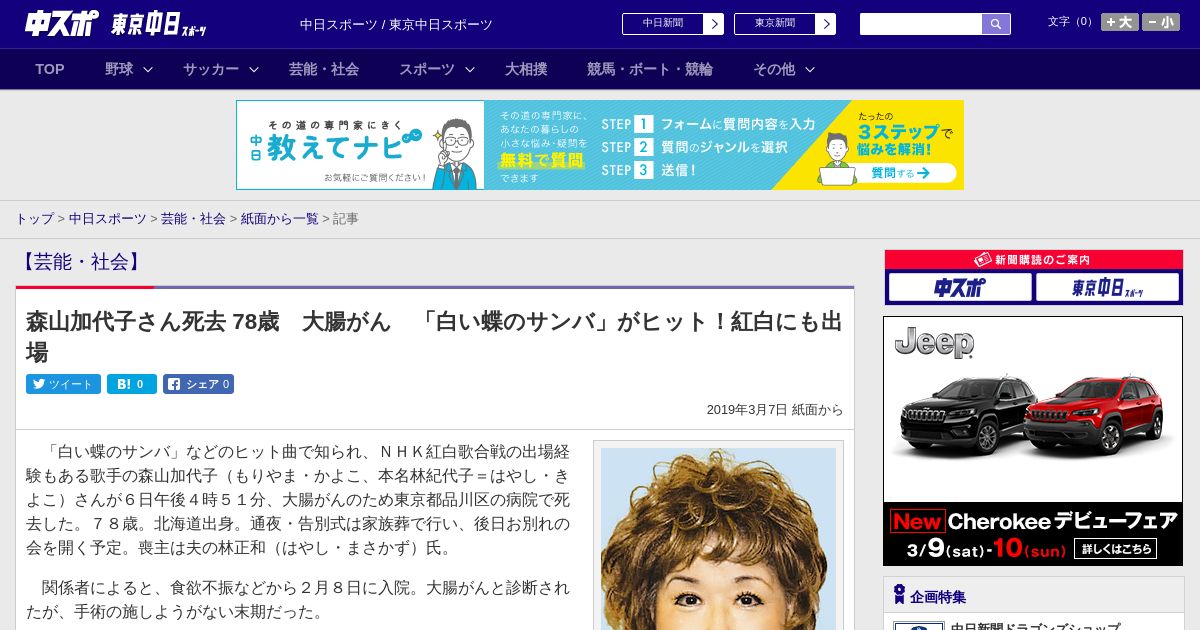Image resolution: width=1200 pixels, height=630 pixels.
Task: Bookmark article with Hatena B! button
Action: pos(132,384)
